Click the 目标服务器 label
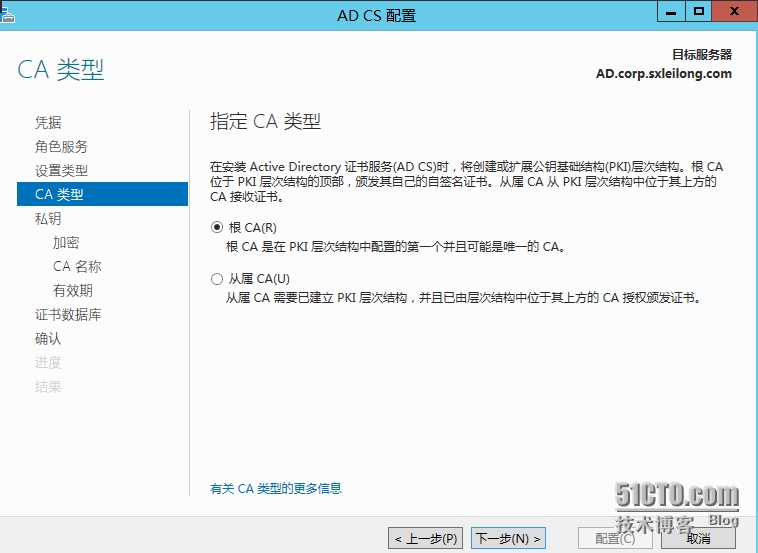The width and height of the screenshot is (758, 553). [x=702, y=55]
